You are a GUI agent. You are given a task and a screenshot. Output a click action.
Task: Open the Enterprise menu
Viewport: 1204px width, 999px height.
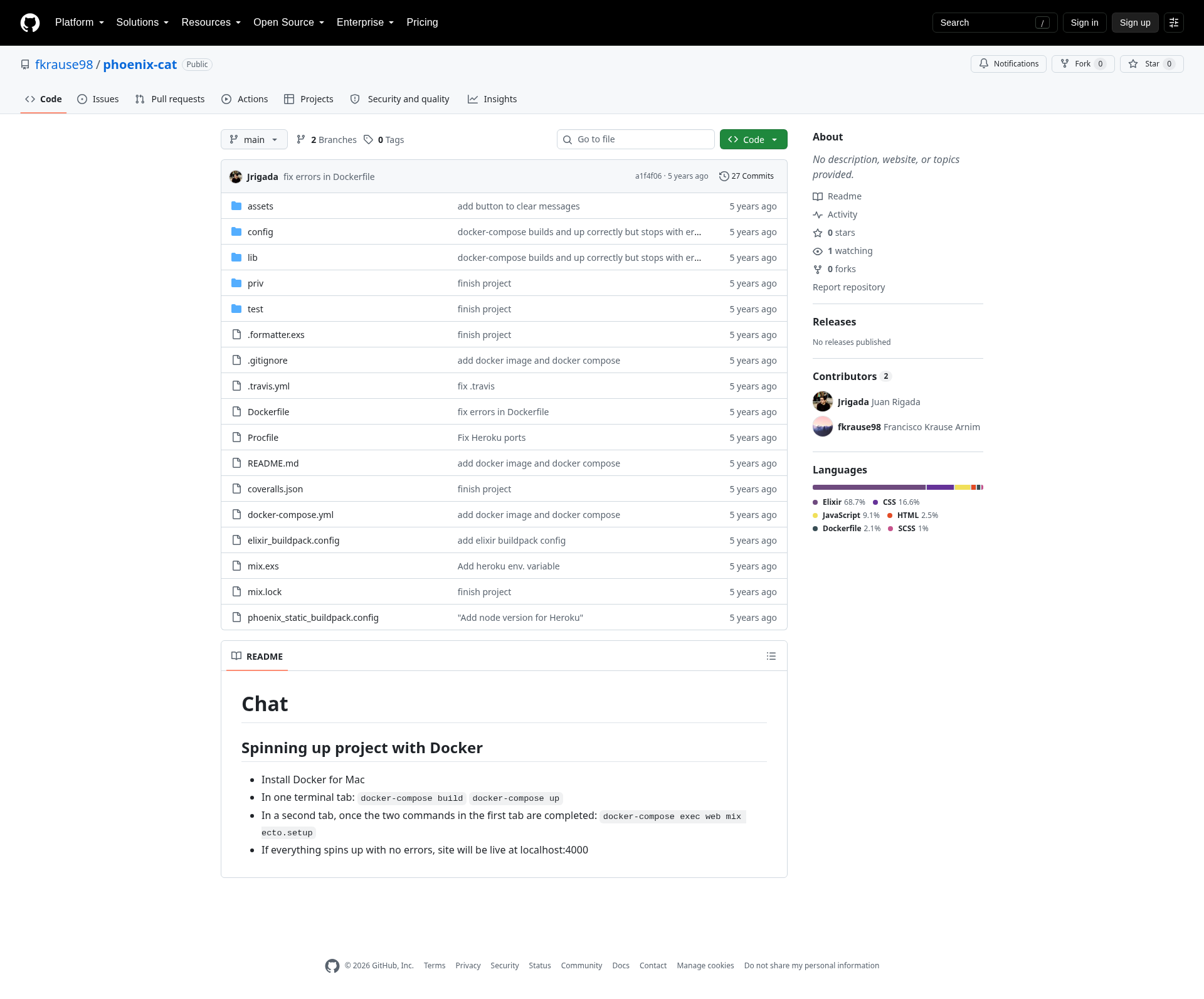366,23
